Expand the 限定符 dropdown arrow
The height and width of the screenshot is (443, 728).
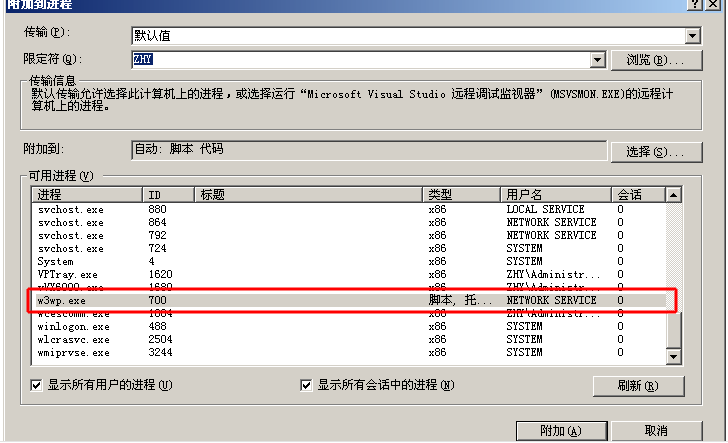pos(598,60)
